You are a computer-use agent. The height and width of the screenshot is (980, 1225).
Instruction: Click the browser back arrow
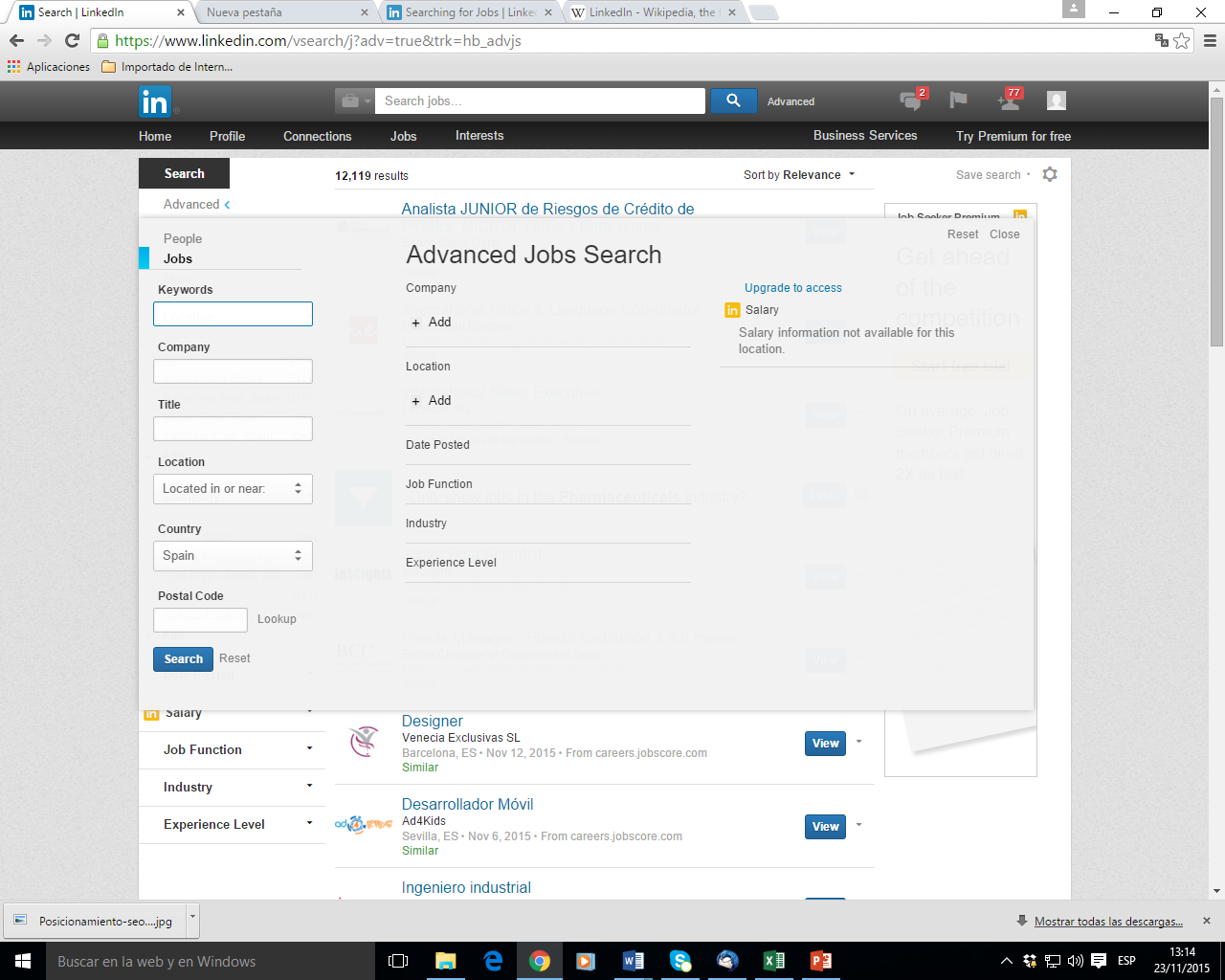tap(16, 40)
